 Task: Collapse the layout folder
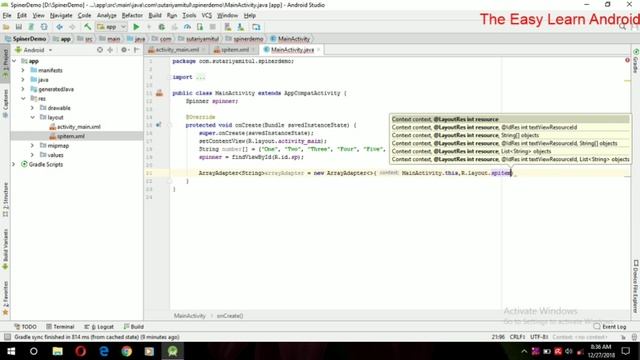click(x=32, y=117)
